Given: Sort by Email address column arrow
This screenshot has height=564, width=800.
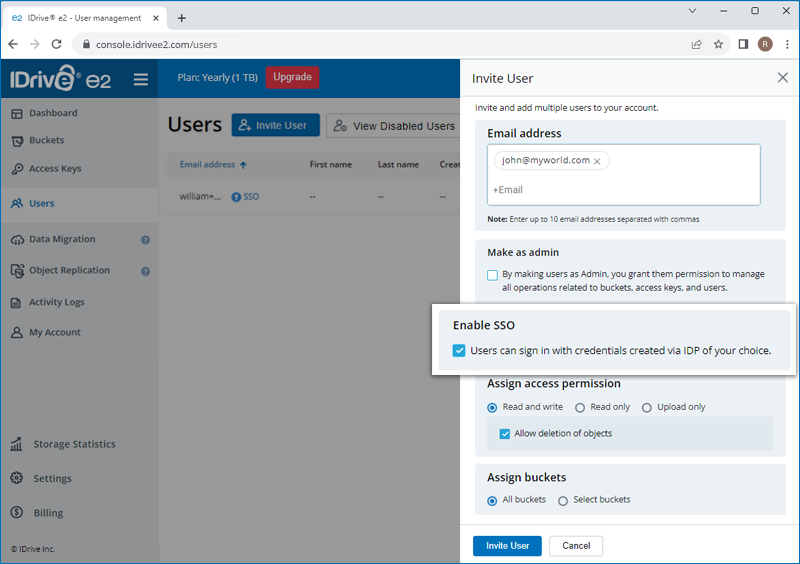Looking at the screenshot, I should 243,165.
